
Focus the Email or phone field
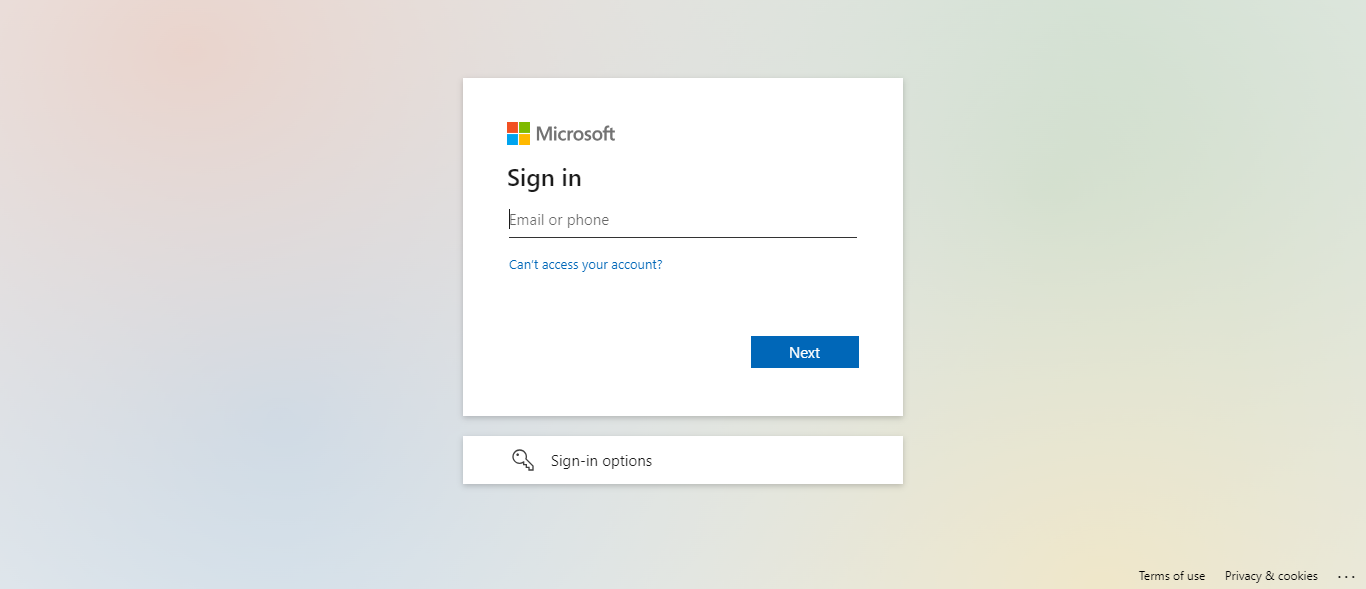coord(683,220)
